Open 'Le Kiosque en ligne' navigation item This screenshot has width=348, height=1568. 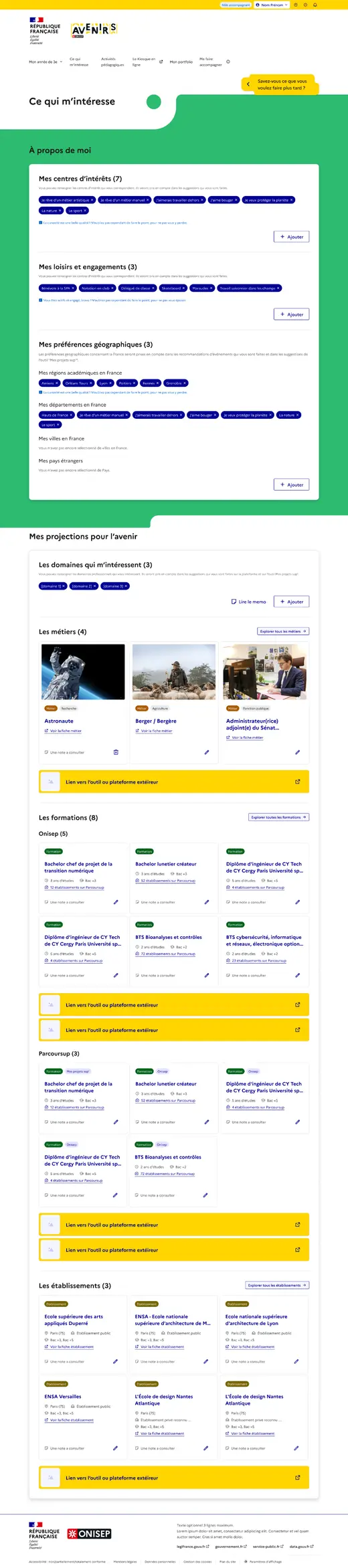(147, 62)
